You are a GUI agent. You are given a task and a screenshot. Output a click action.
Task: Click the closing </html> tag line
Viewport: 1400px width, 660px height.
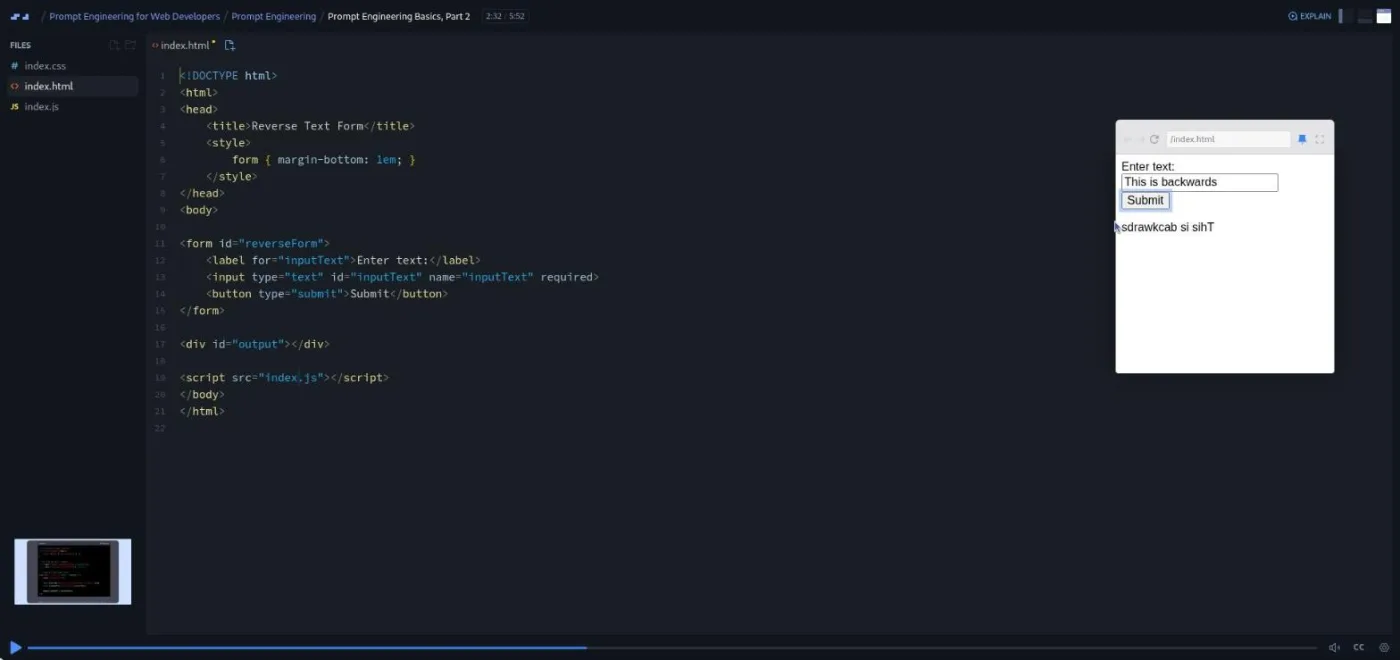pos(202,411)
